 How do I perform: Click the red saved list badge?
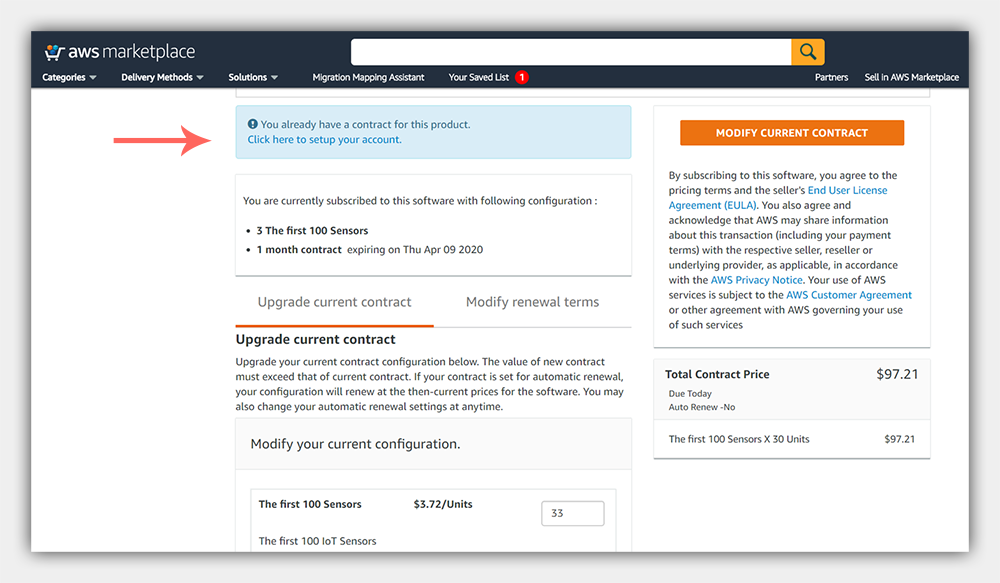click(522, 77)
